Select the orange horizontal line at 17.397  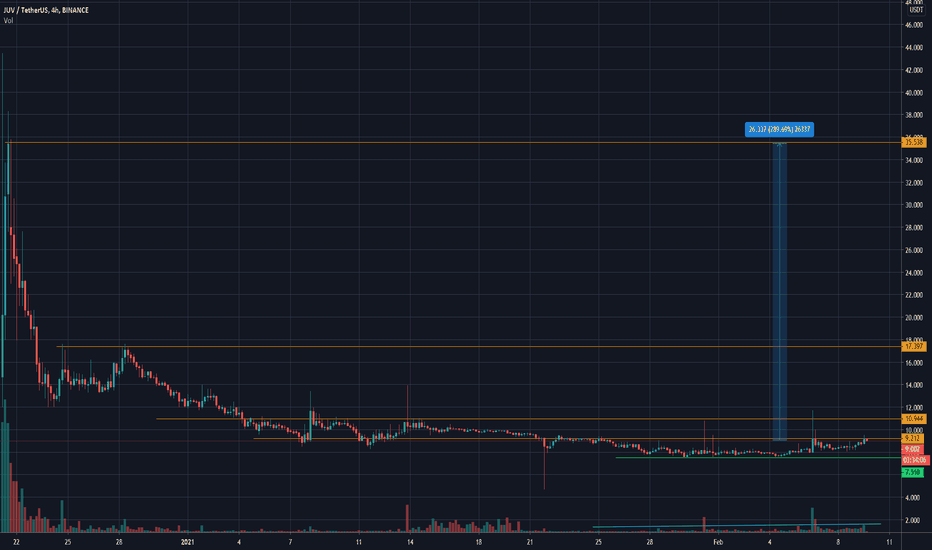click(478, 346)
